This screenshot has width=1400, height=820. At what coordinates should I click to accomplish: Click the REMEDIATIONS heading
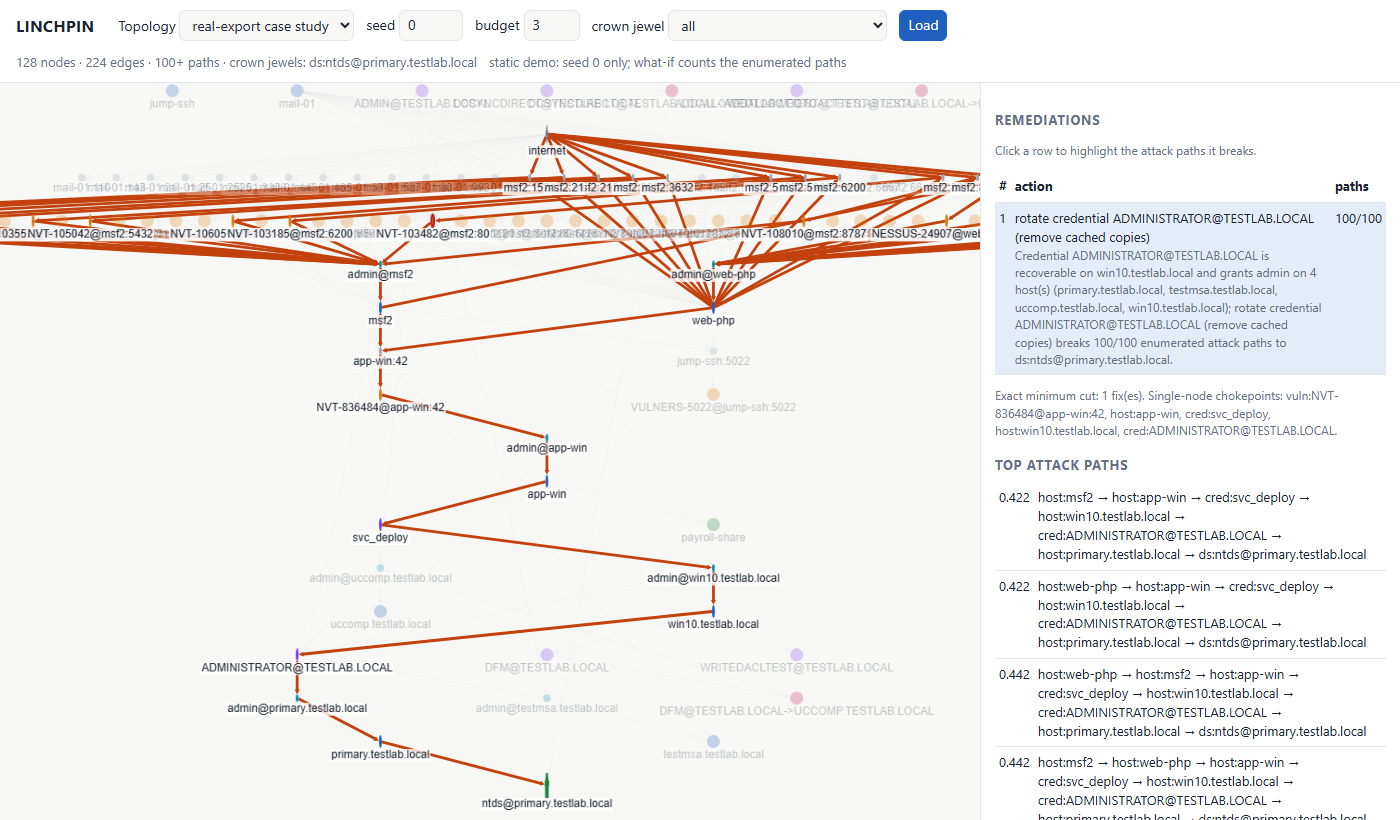tap(1047, 120)
